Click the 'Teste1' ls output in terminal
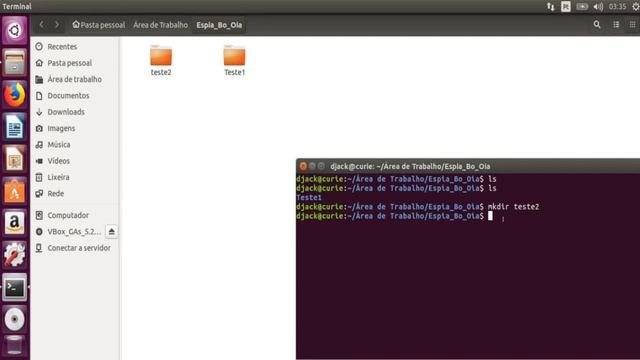 pos(309,198)
